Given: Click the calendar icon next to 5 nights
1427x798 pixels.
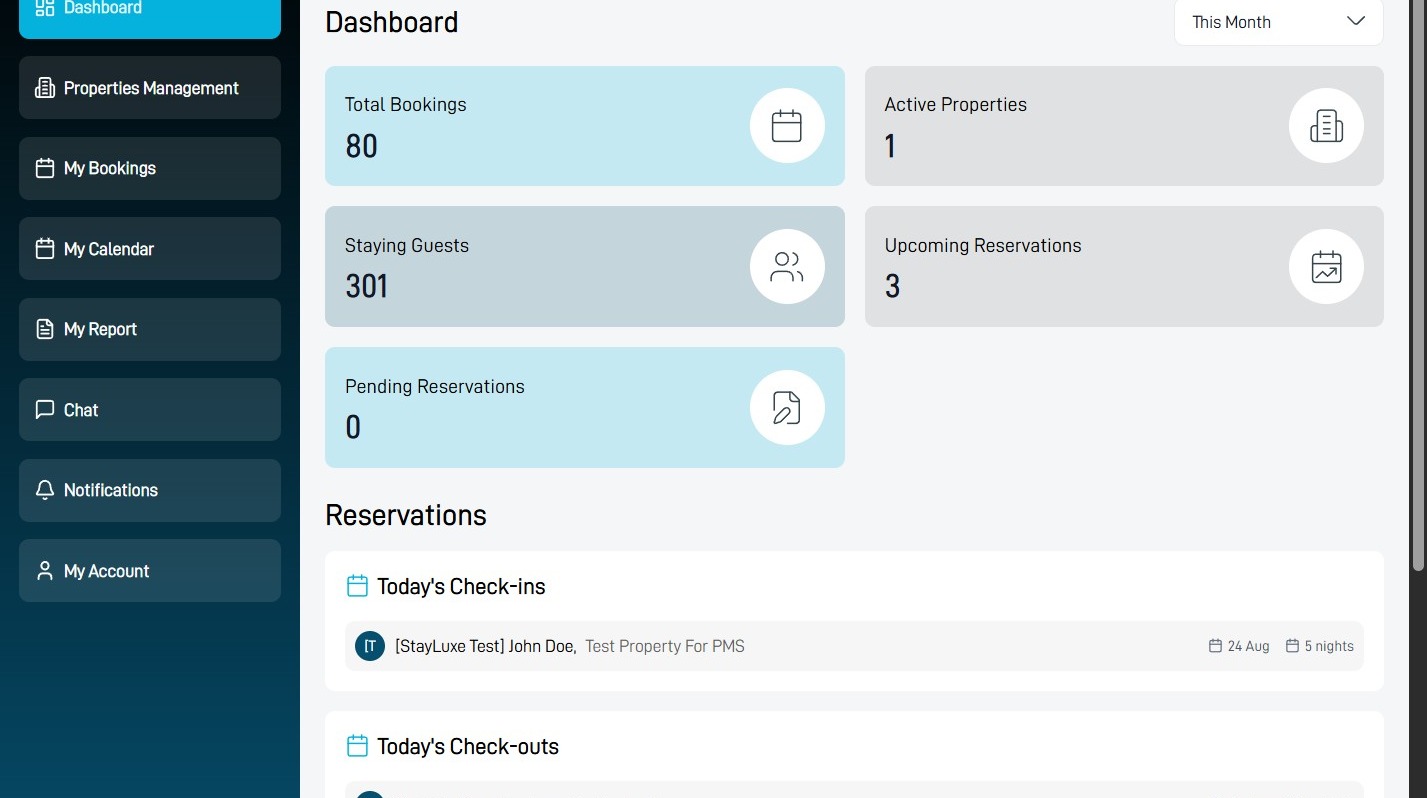Looking at the screenshot, I should pyautogui.click(x=1292, y=646).
